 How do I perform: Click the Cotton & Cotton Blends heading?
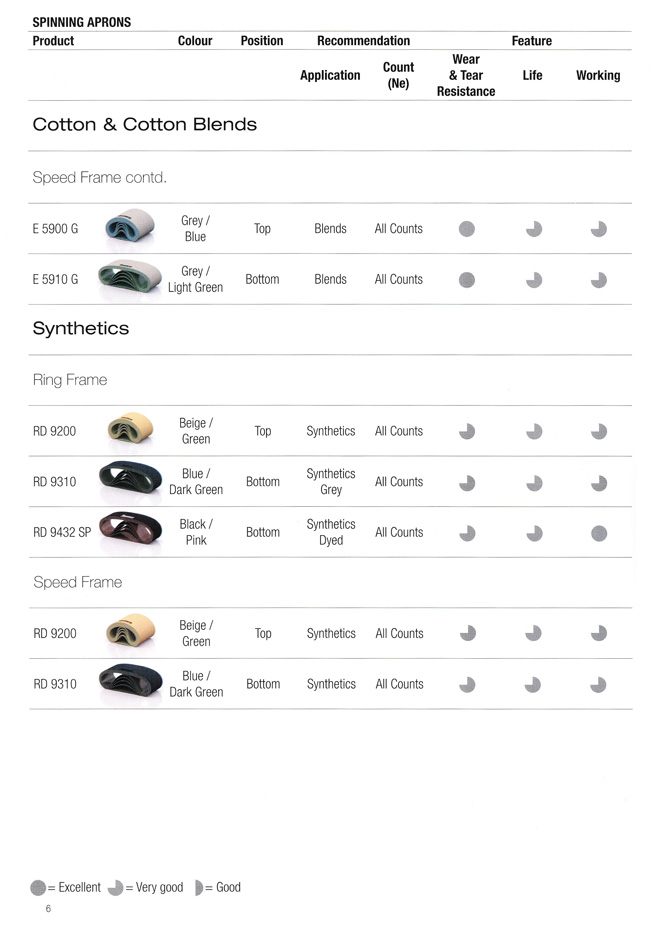pyautogui.click(x=145, y=125)
